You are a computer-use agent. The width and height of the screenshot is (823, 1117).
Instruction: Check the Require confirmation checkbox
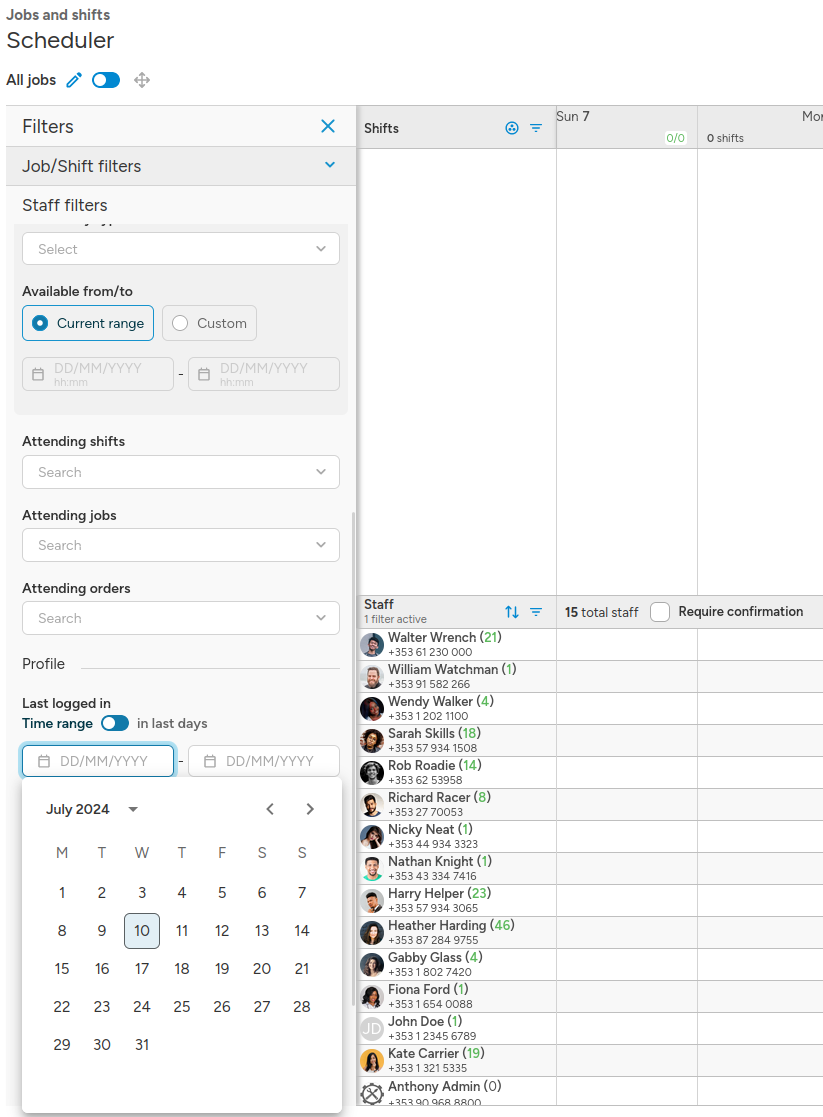(660, 612)
